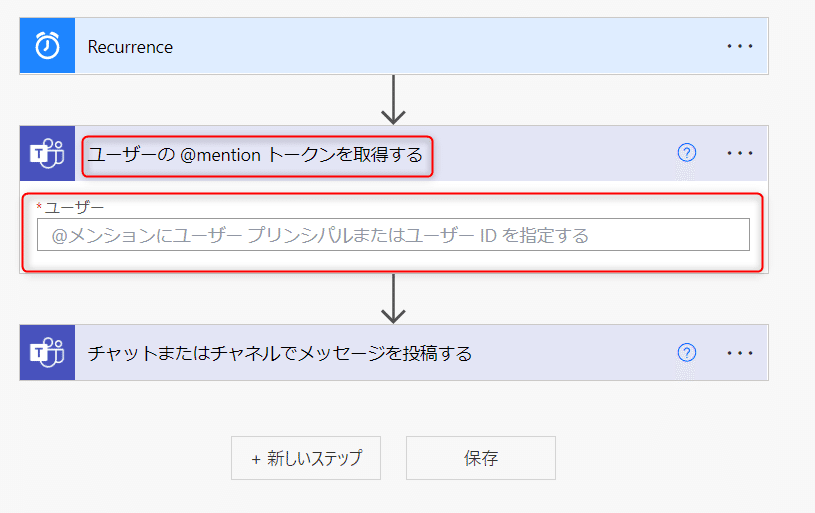Click the ＋ 新しいステップ button
Screen dimensions: 815x513
(306, 458)
